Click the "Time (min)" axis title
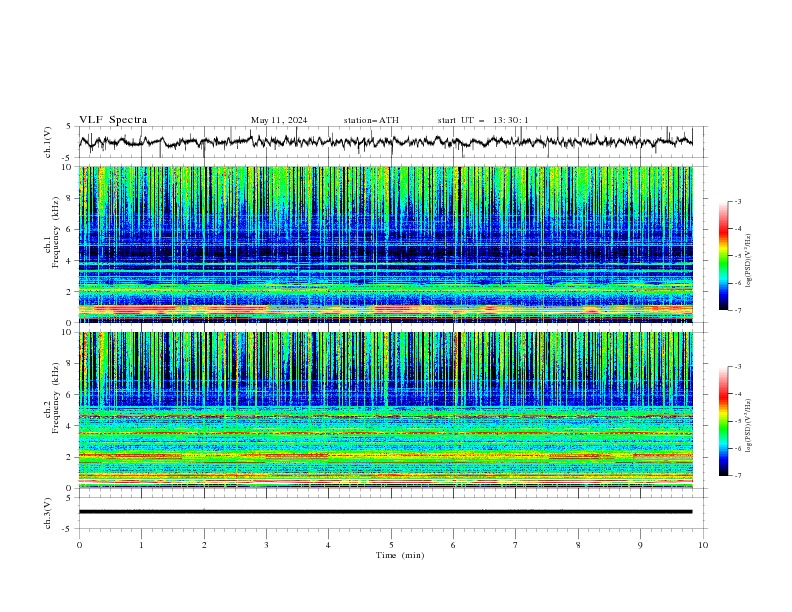The height and width of the screenshot is (612, 792). pos(400,555)
